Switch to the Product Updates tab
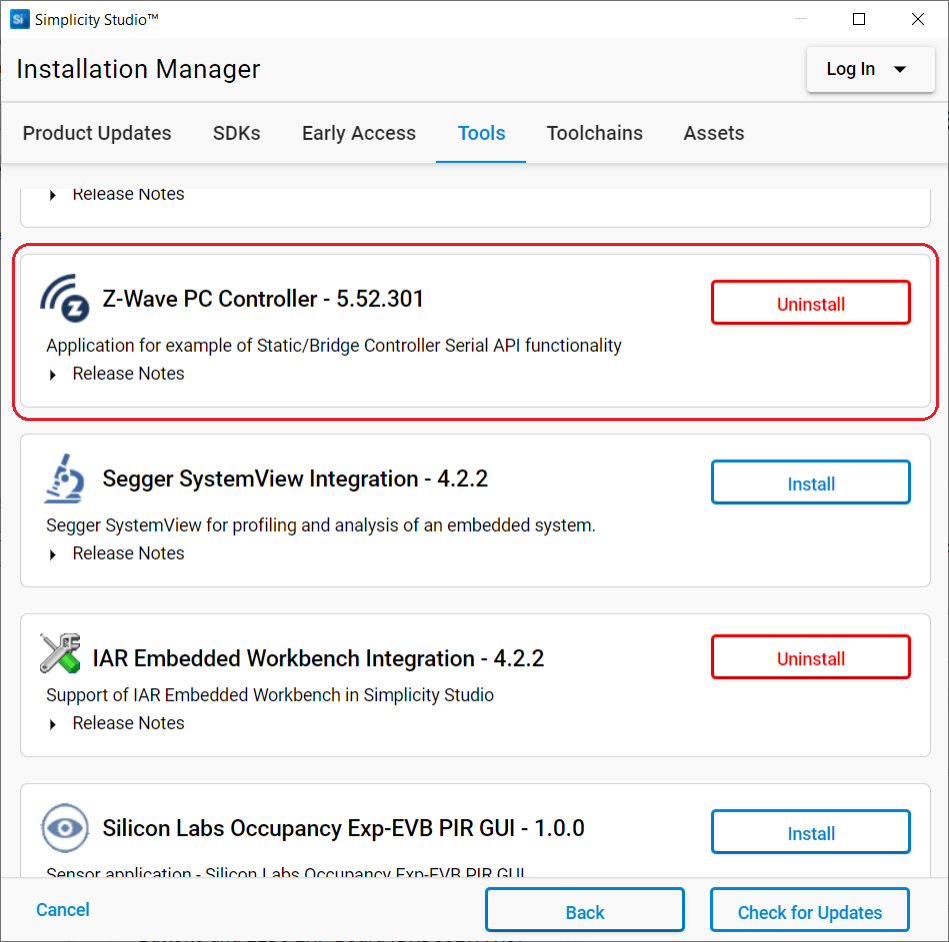949x942 pixels. pyautogui.click(x=96, y=132)
